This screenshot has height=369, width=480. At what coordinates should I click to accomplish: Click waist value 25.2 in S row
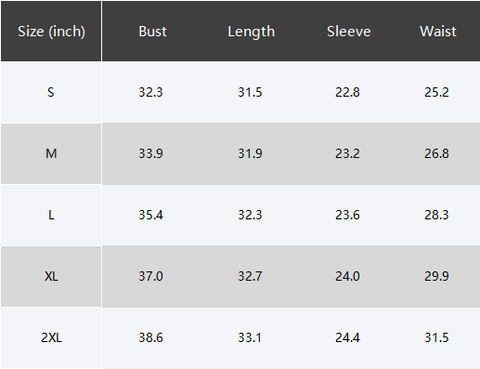click(x=437, y=92)
